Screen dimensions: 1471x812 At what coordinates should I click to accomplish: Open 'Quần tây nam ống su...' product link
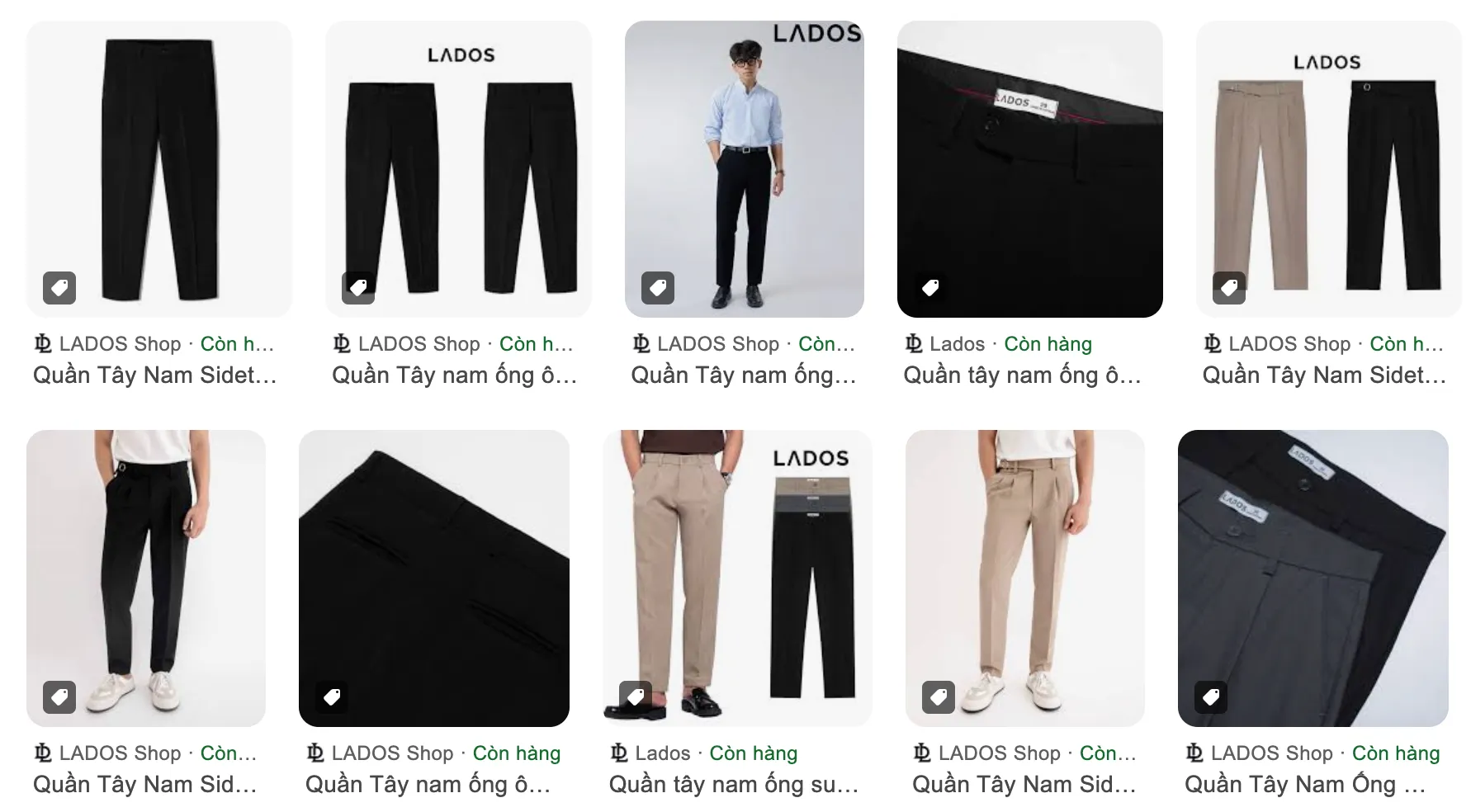[734, 785]
